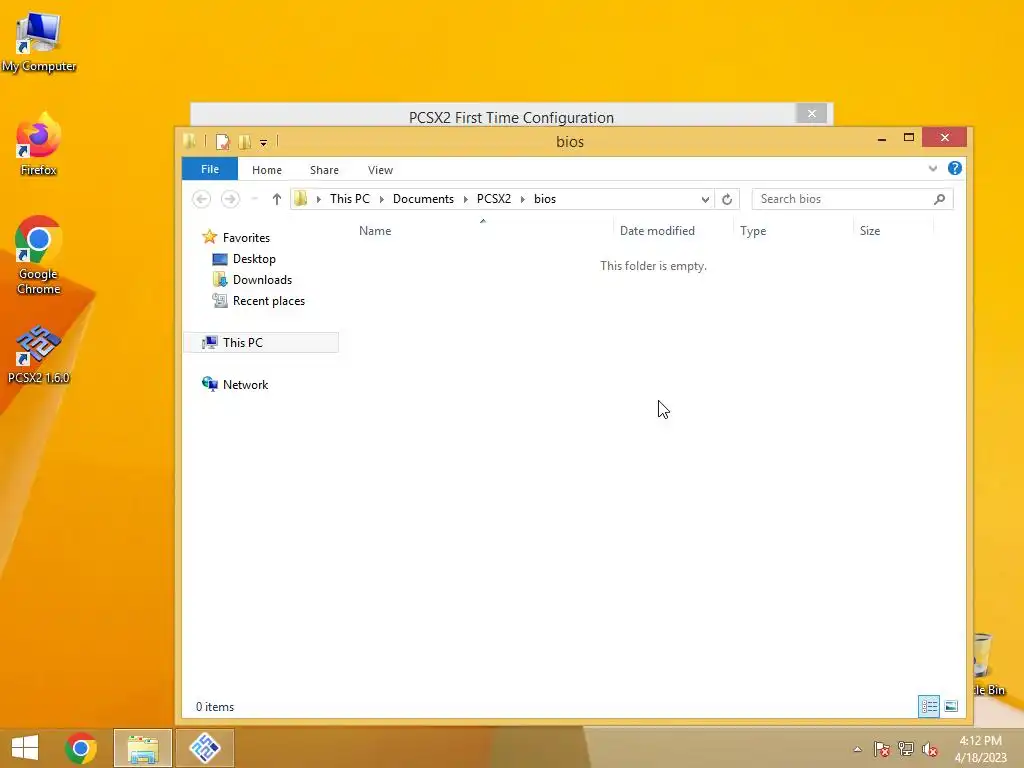Open Explorer Help icon
Viewport: 1024px width, 768px height.
pyautogui.click(x=955, y=168)
